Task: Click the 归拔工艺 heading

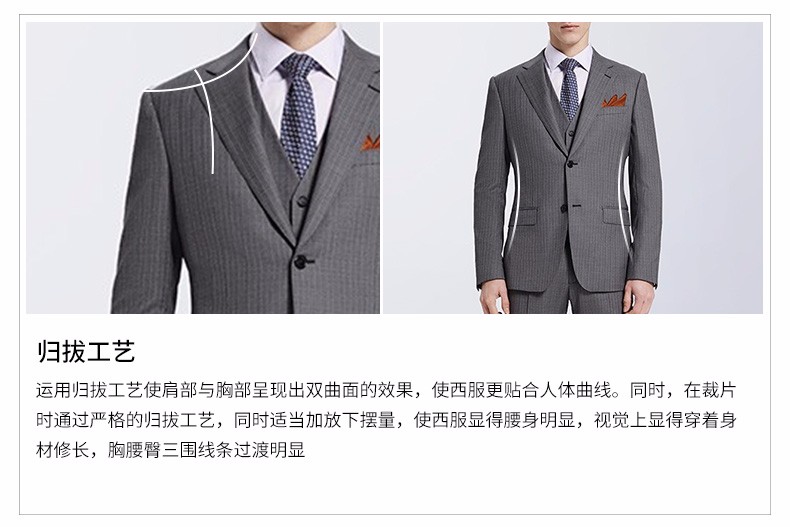Action: (x=86, y=351)
